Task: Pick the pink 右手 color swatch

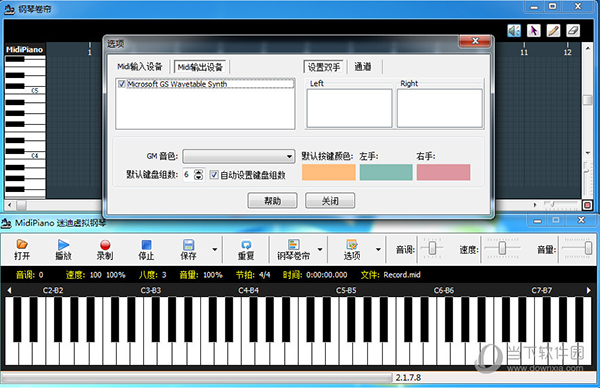Action: [443, 172]
